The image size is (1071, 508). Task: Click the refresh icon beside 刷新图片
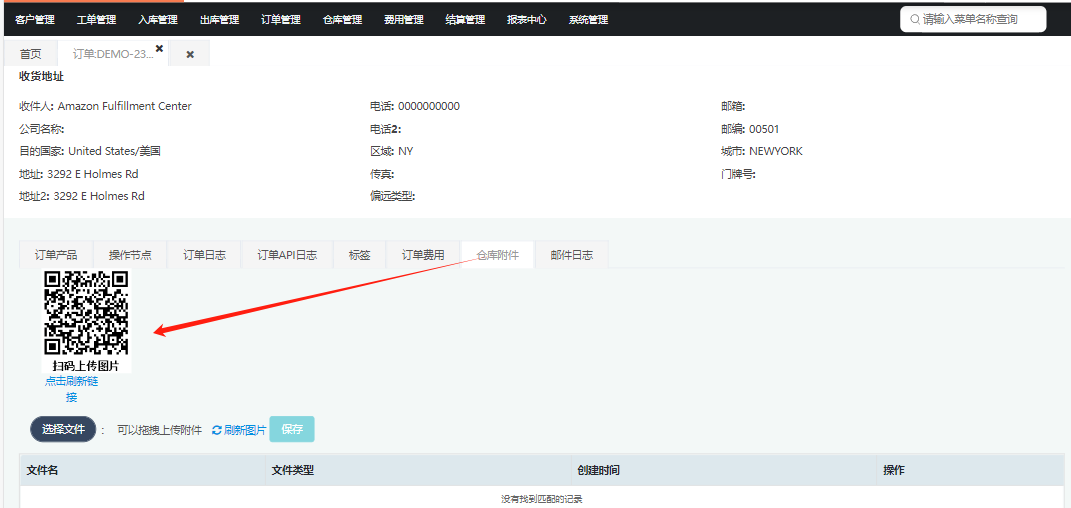(x=217, y=430)
